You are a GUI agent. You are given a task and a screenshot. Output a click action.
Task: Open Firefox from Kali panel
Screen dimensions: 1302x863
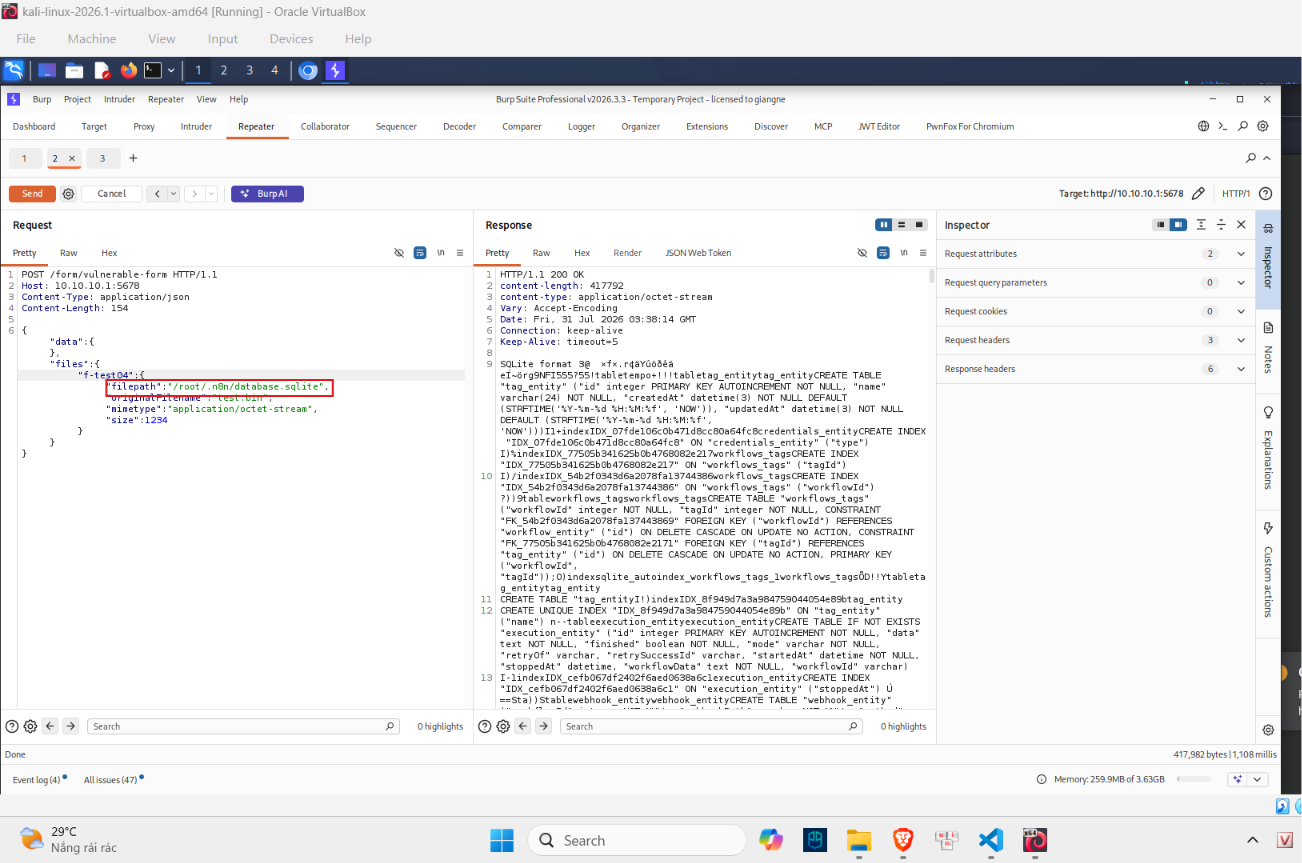coord(128,70)
